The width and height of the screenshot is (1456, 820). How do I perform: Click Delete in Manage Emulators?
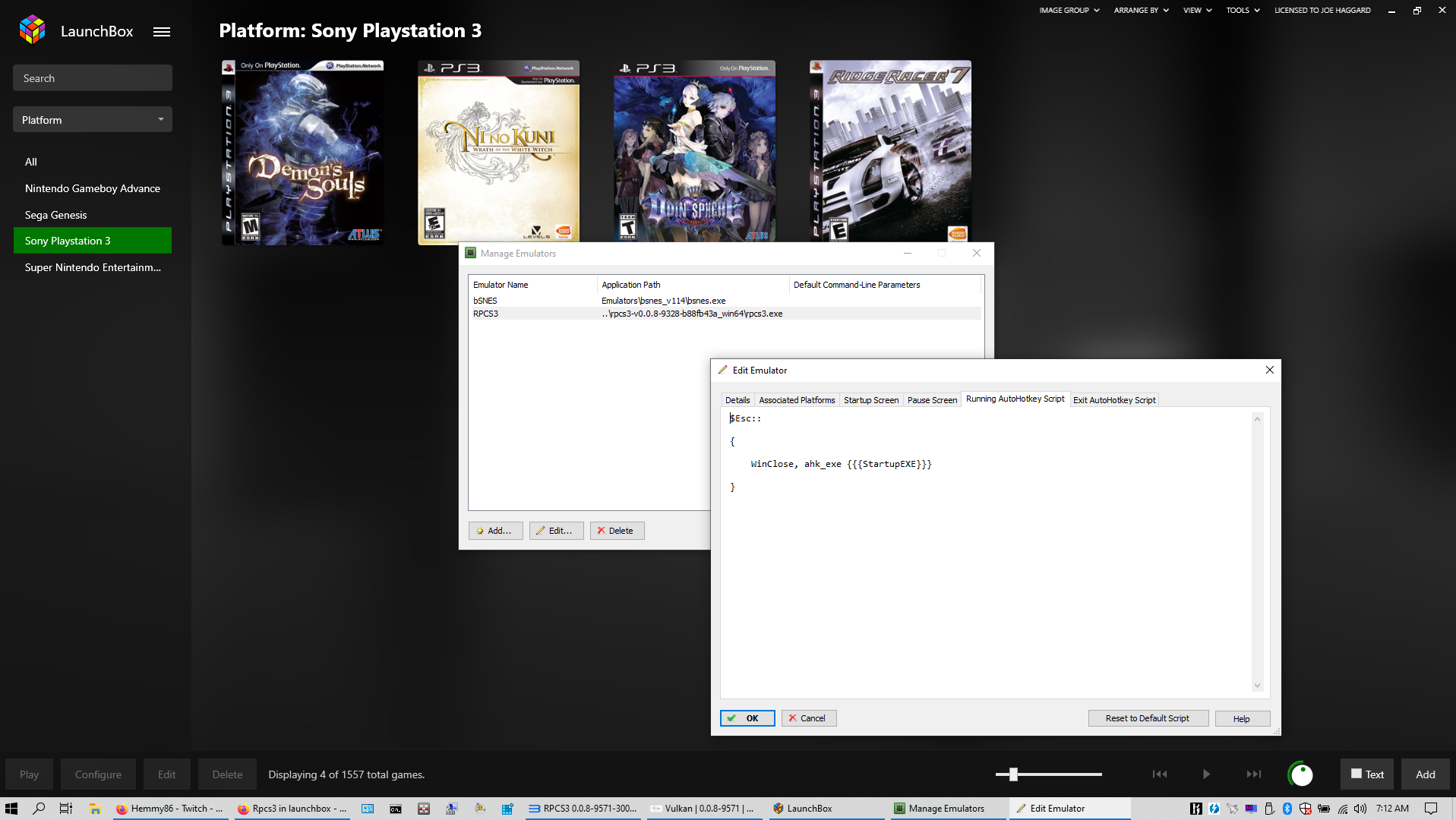pos(617,531)
